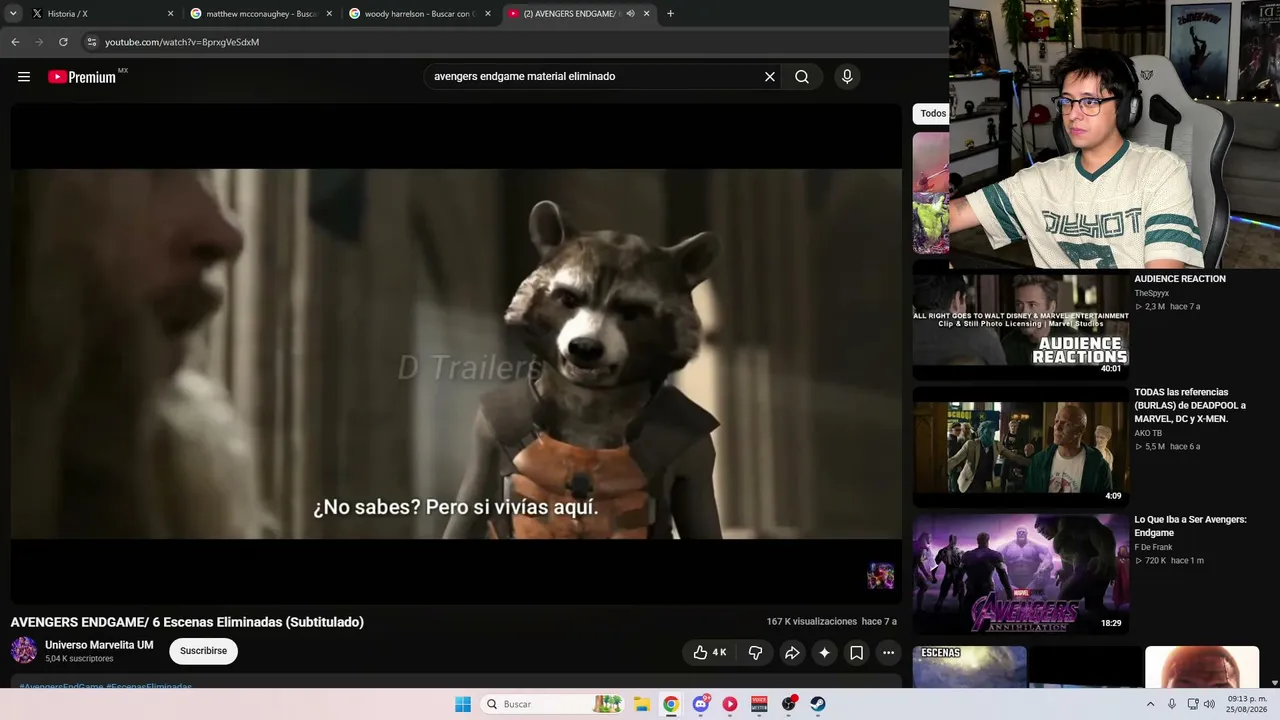This screenshot has height=720, width=1280.
Task: Close the matthew mcconaughey tab
Action: point(329,14)
